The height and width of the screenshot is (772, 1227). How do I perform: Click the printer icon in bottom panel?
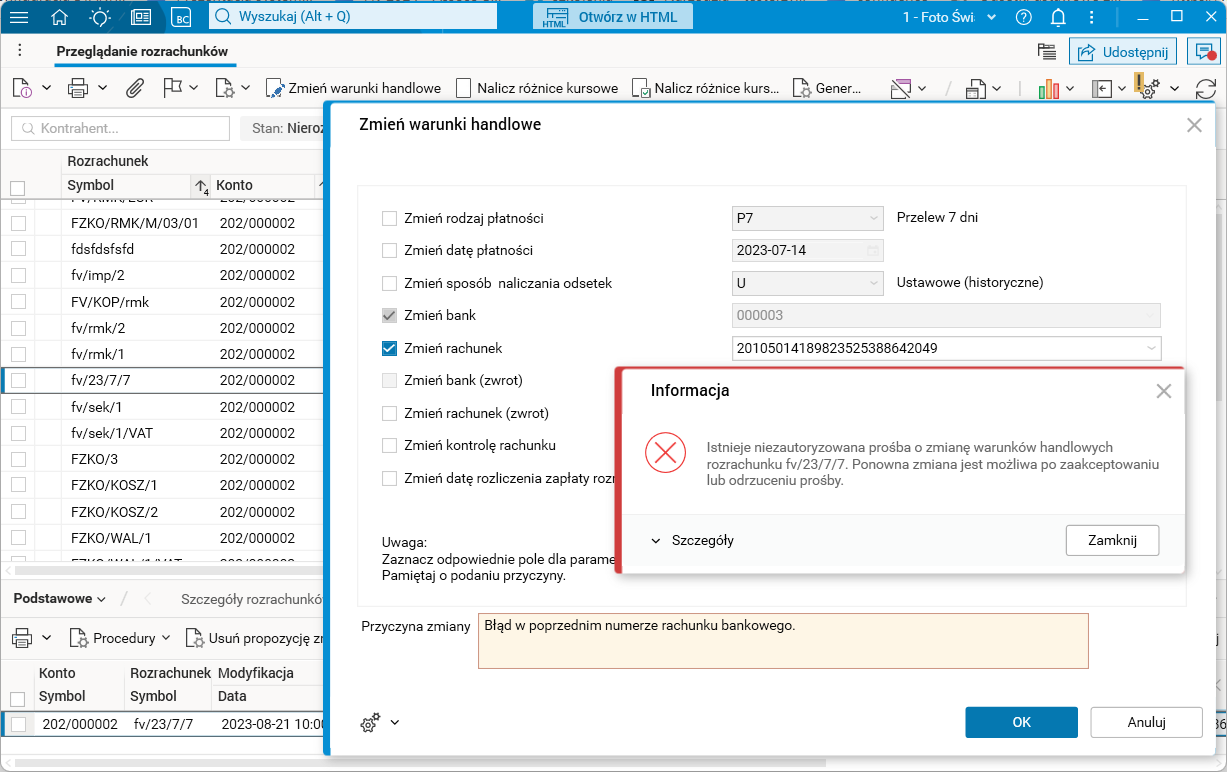pos(22,638)
